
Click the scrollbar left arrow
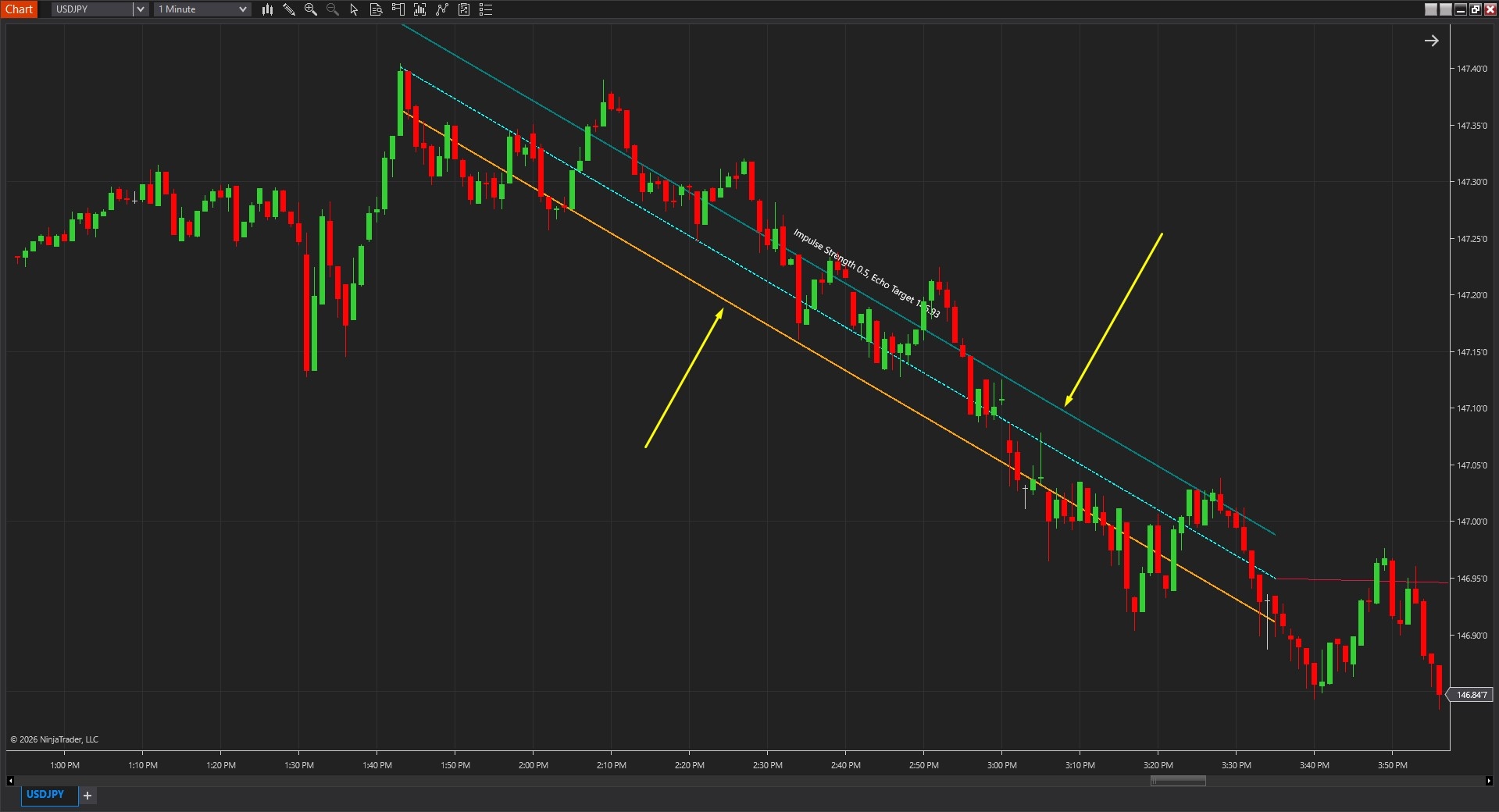(10, 781)
